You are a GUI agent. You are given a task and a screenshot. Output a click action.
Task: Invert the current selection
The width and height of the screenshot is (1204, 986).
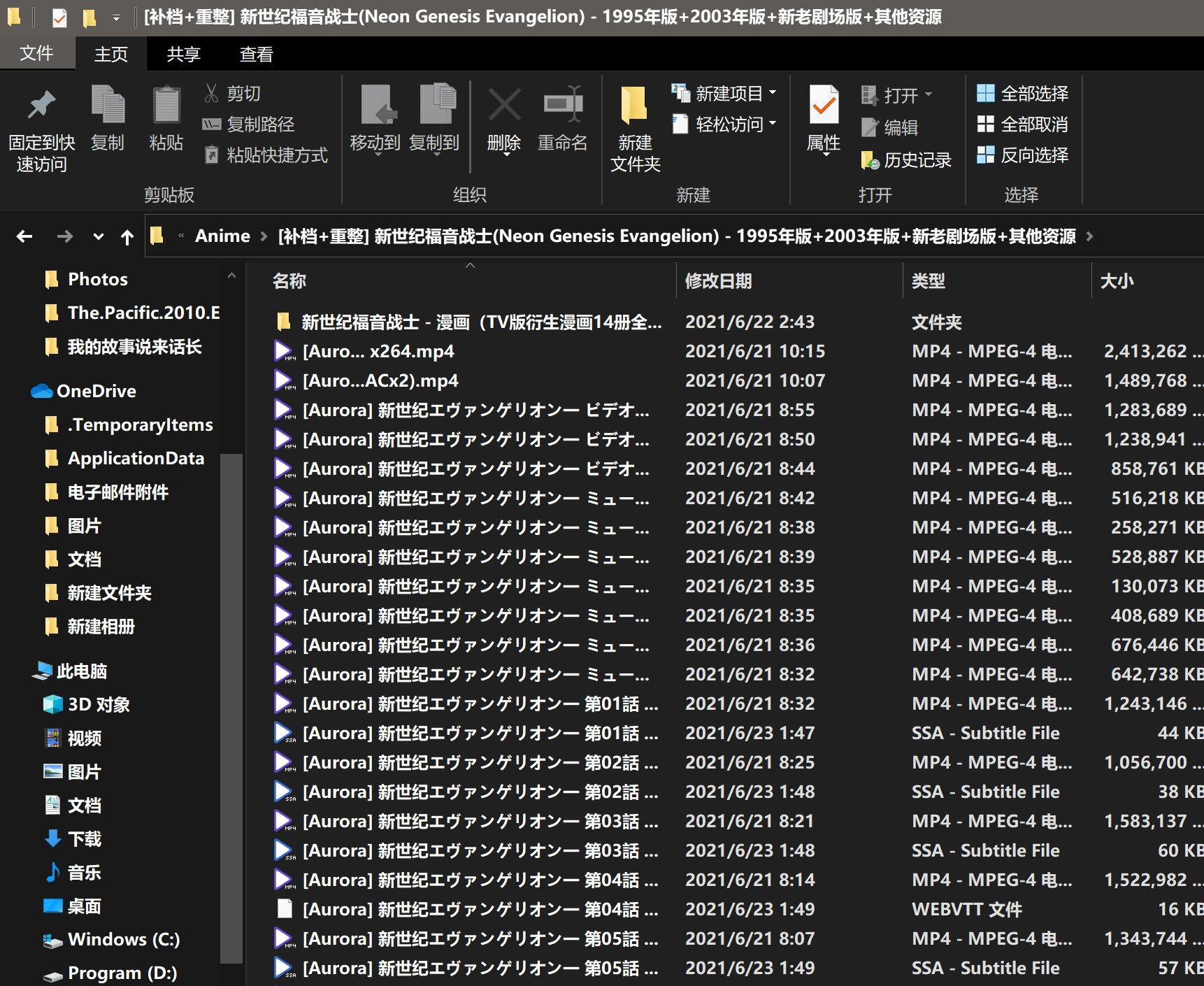coord(1023,155)
